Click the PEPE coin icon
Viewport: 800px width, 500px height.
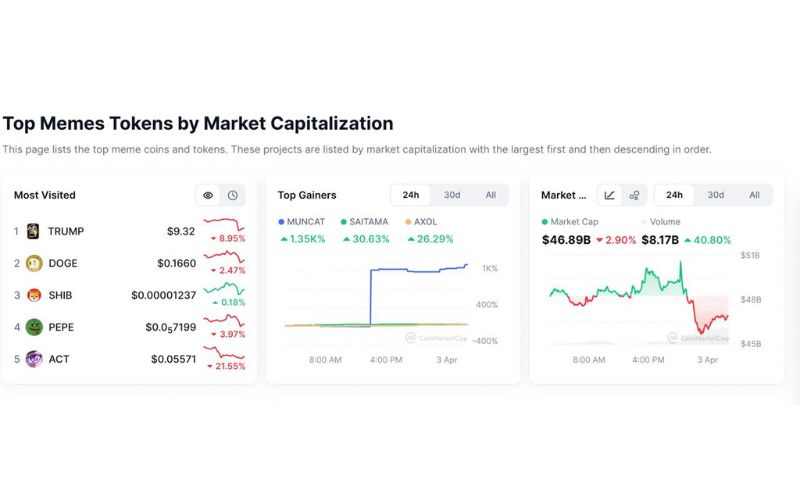[x=32, y=327]
